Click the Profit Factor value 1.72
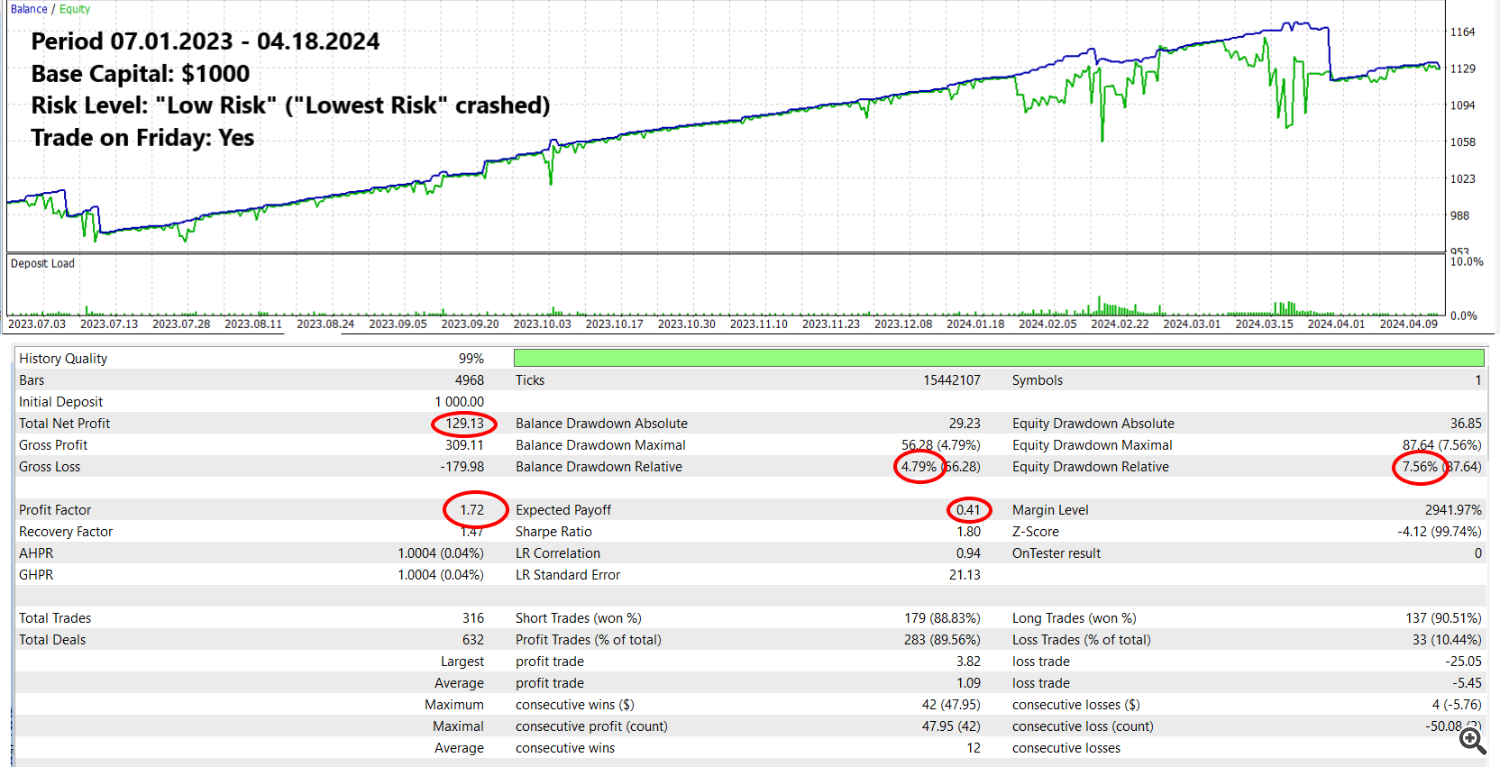The height and width of the screenshot is (767, 1500). (x=471, y=510)
